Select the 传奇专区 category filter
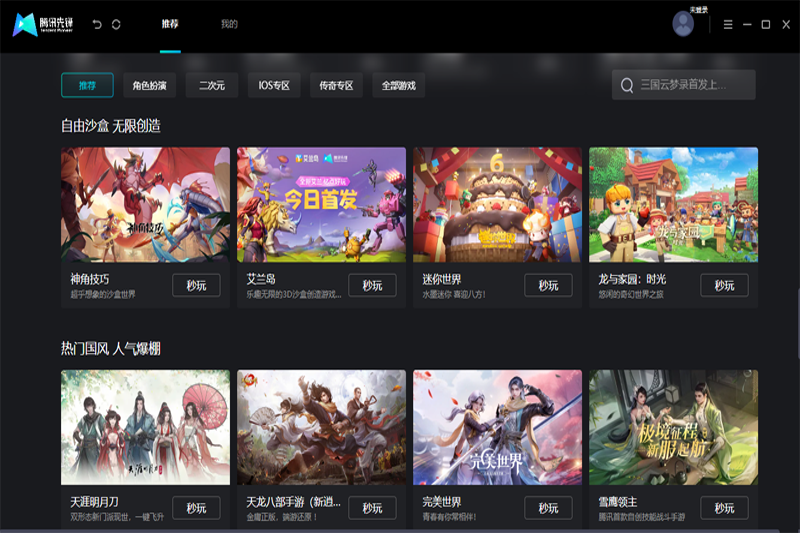This screenshot has height=533, width=800. (x=336, y=85)
